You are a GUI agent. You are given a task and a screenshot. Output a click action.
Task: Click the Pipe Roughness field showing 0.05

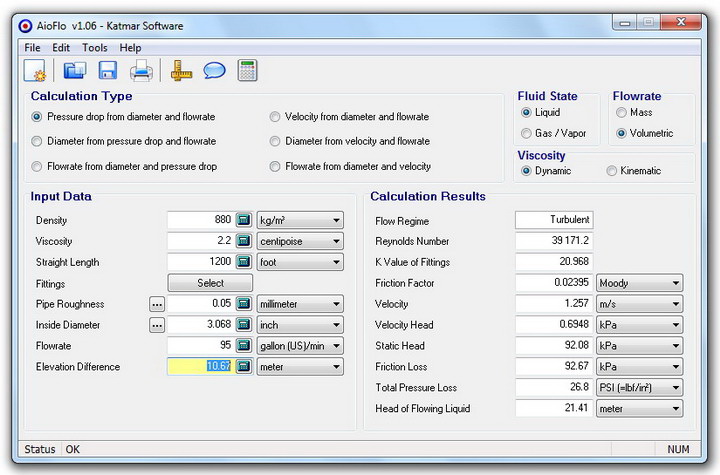click(201, 304)
